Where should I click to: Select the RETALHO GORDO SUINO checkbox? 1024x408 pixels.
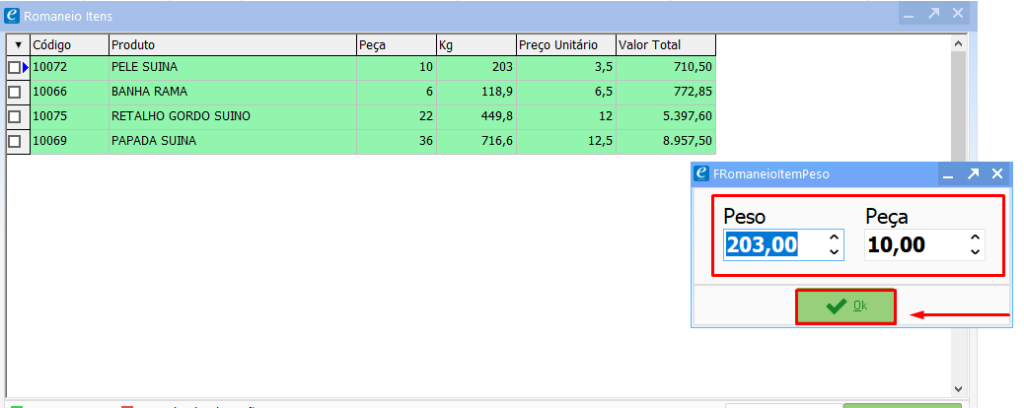(14, 117)
